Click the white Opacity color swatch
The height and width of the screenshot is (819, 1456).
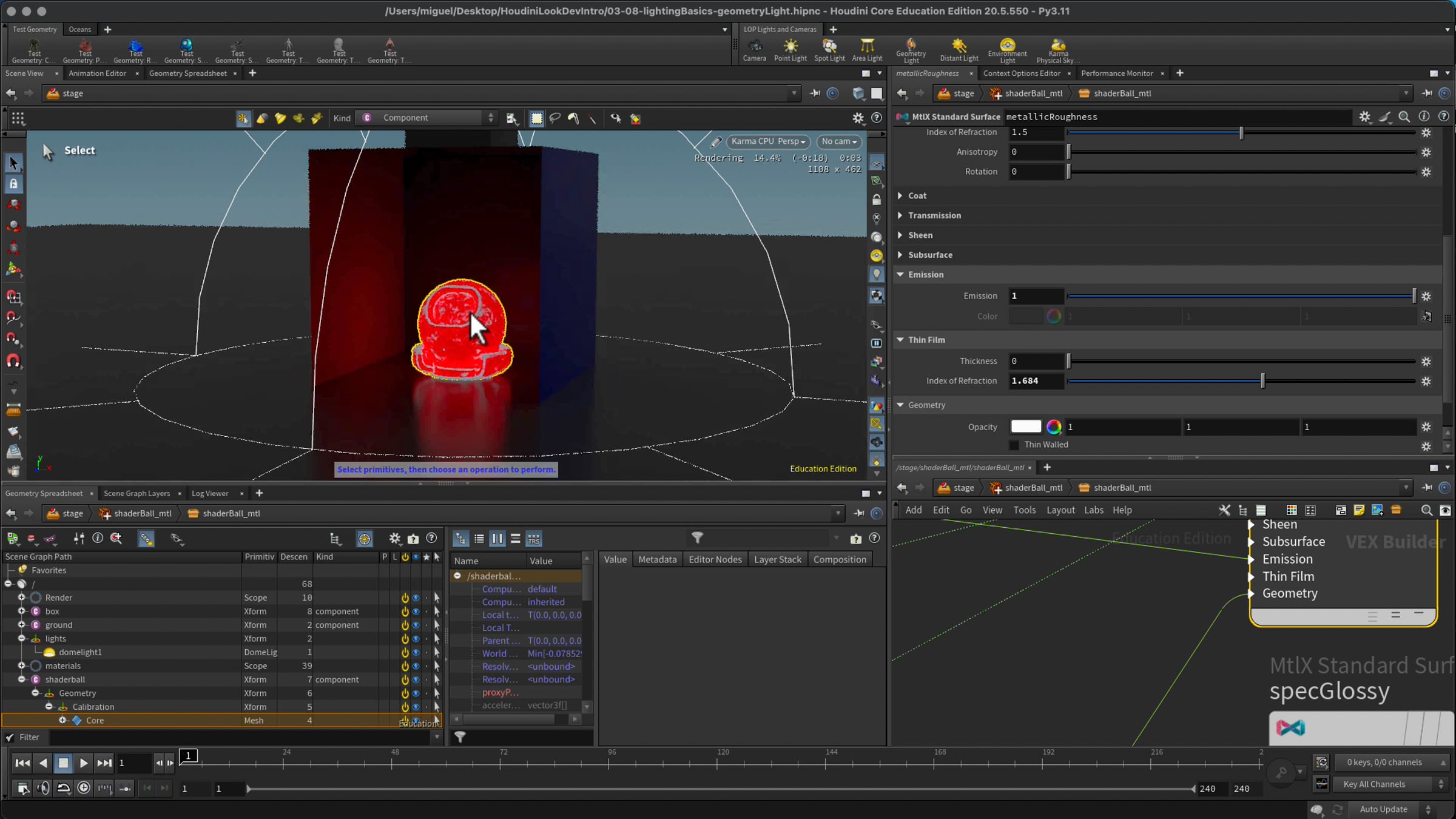[x=1025, y=427]
